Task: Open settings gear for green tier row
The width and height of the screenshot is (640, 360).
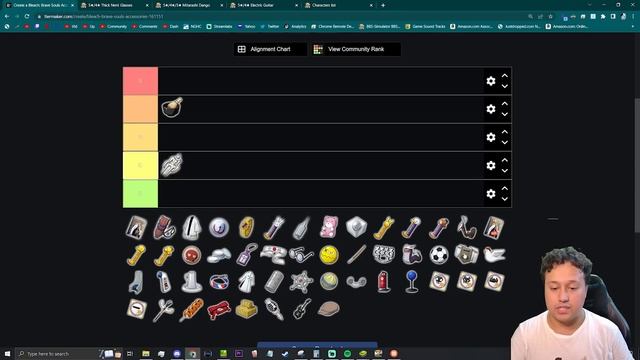Action: pos(491,193)
